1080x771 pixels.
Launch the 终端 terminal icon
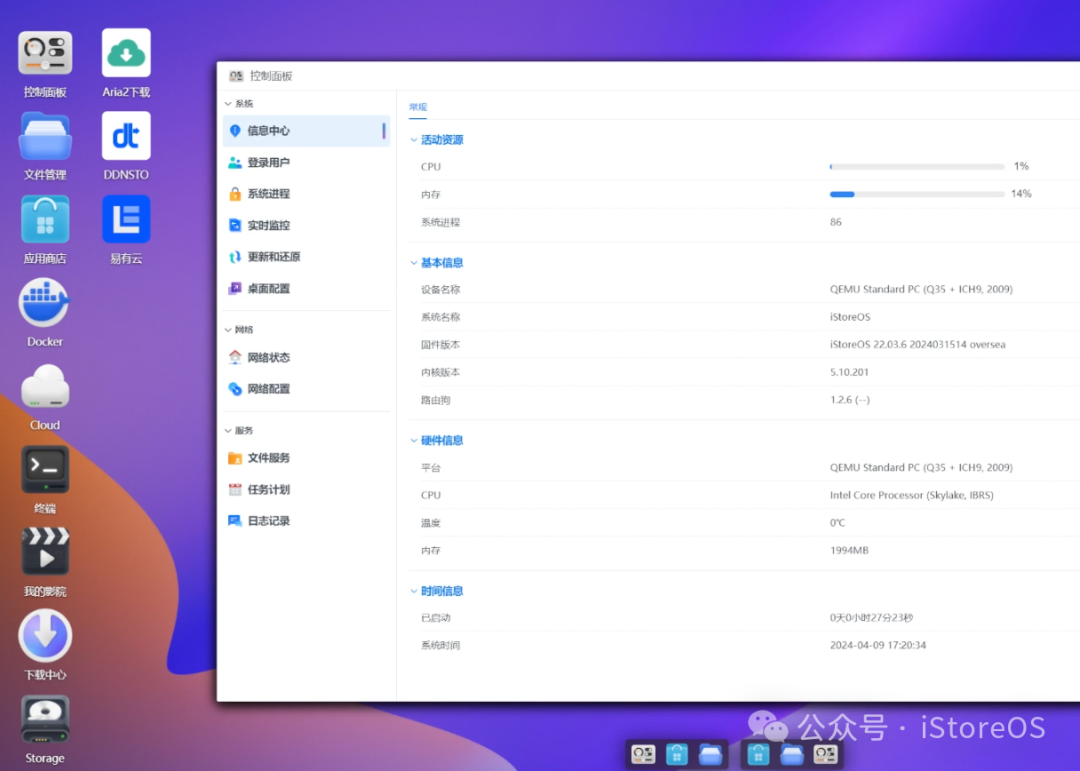45,469
